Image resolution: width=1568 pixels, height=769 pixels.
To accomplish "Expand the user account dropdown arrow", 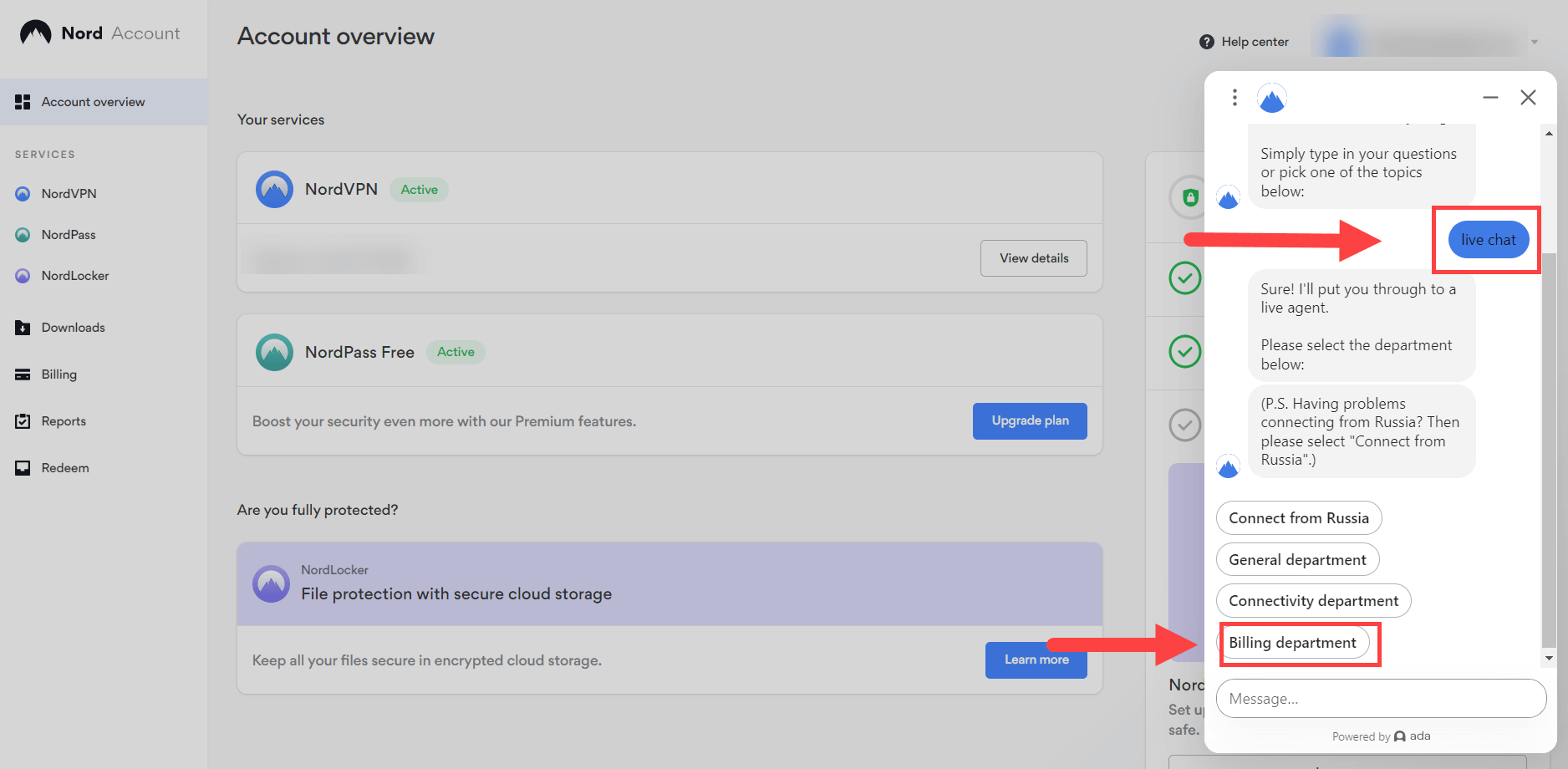I will pos(1535,42).
